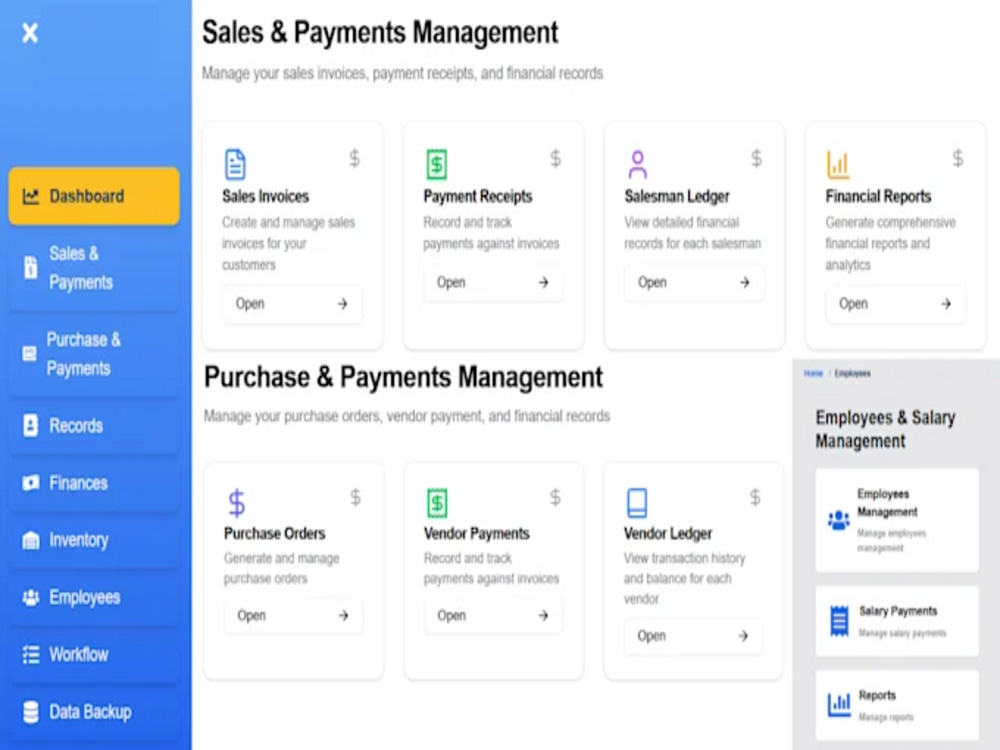Image resolution: width=1000 pixels, height=750 pixels.
Task: Select Purchase & Payments sidebar item
Action: pos(94,354)
